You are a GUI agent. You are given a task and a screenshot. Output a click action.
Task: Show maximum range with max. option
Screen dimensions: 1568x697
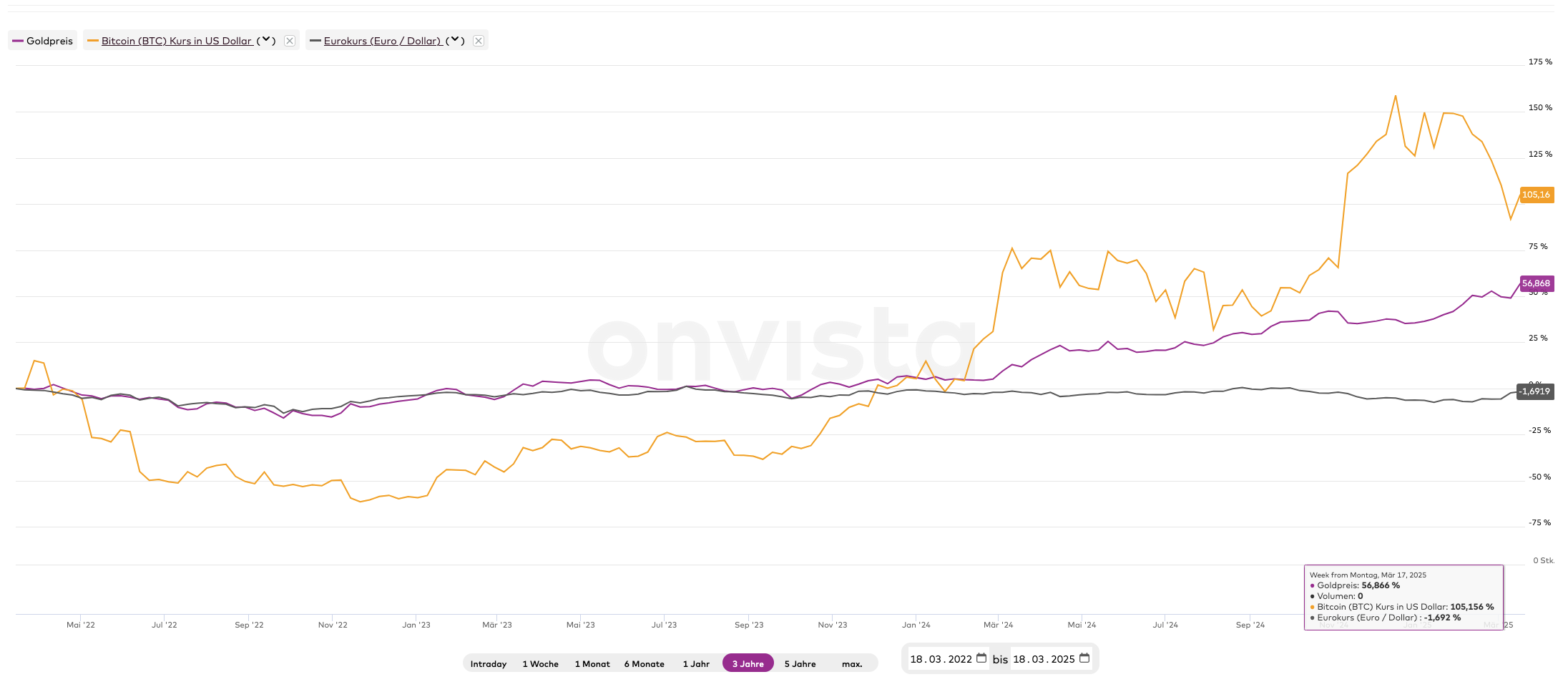pyautogui.click(x=852, y=664)
